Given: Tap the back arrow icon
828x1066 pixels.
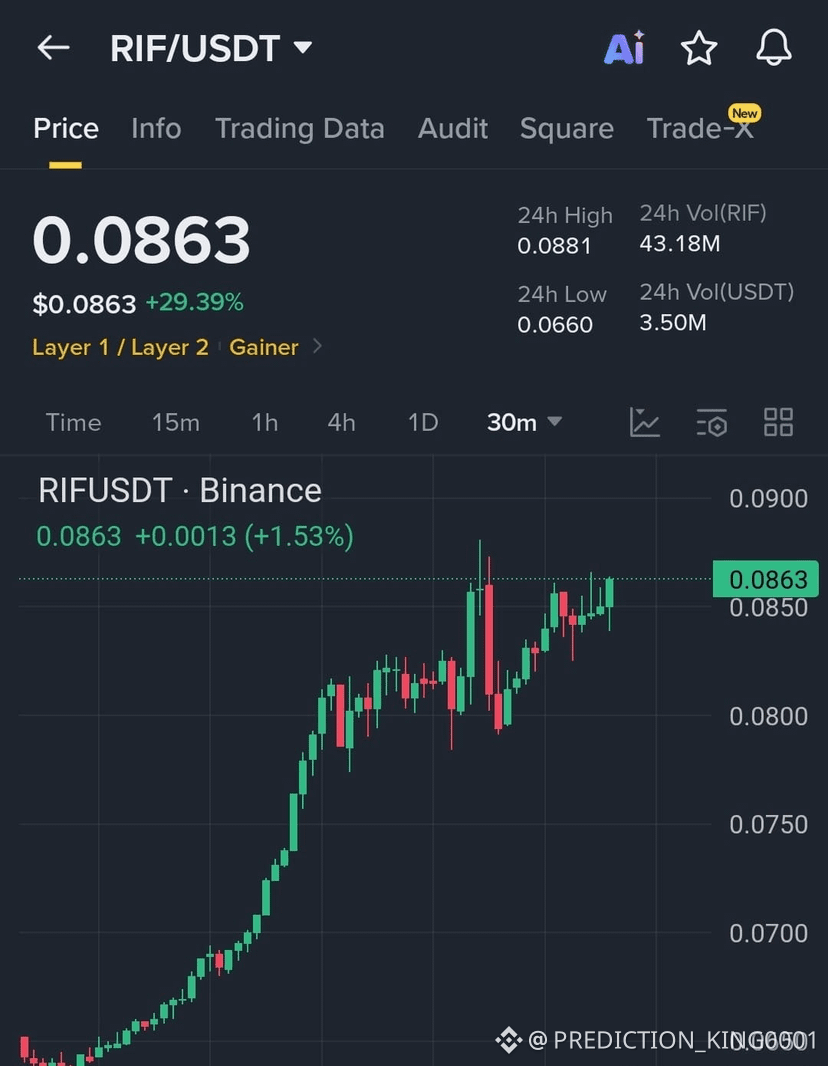Looking at the screenshot, I should (53, 48).
